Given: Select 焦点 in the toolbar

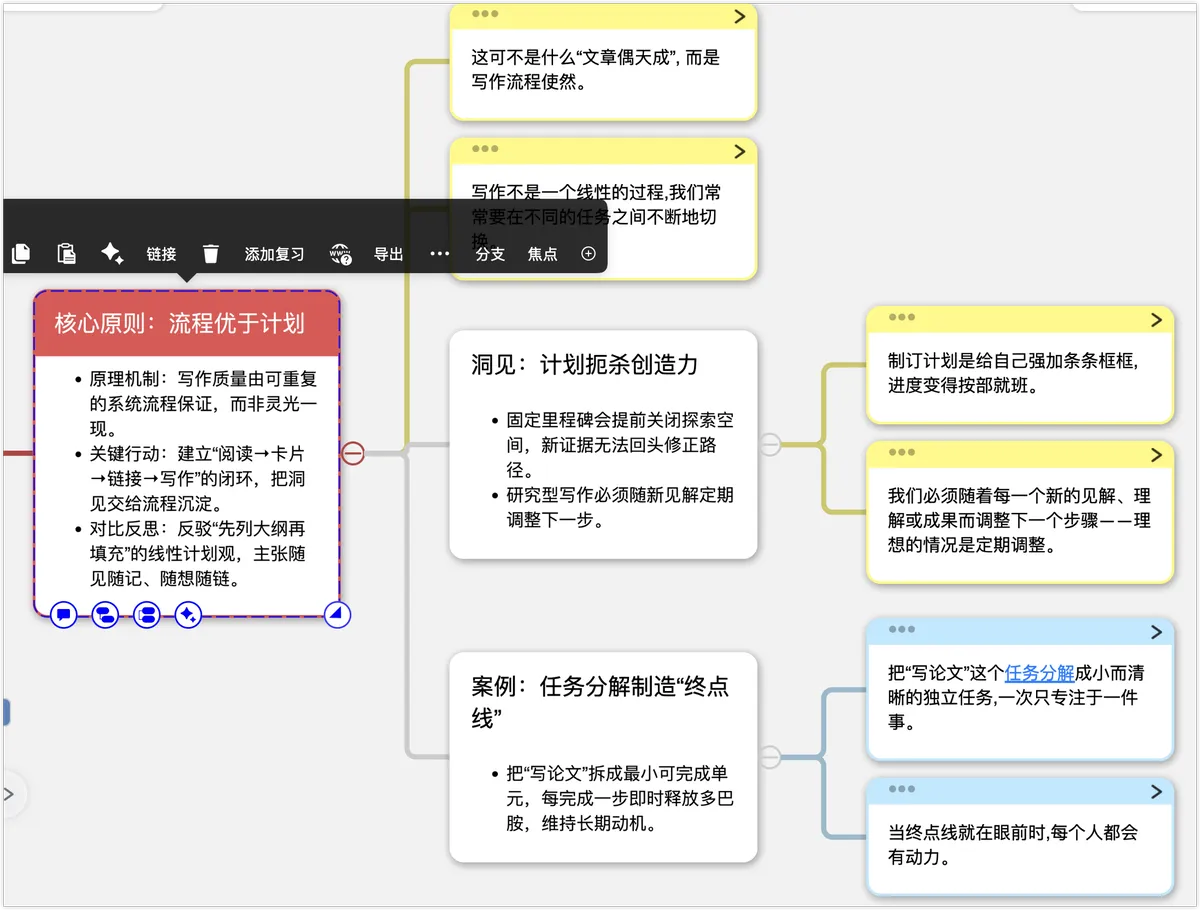Looking at the screenshot, I should click(543, 254).
